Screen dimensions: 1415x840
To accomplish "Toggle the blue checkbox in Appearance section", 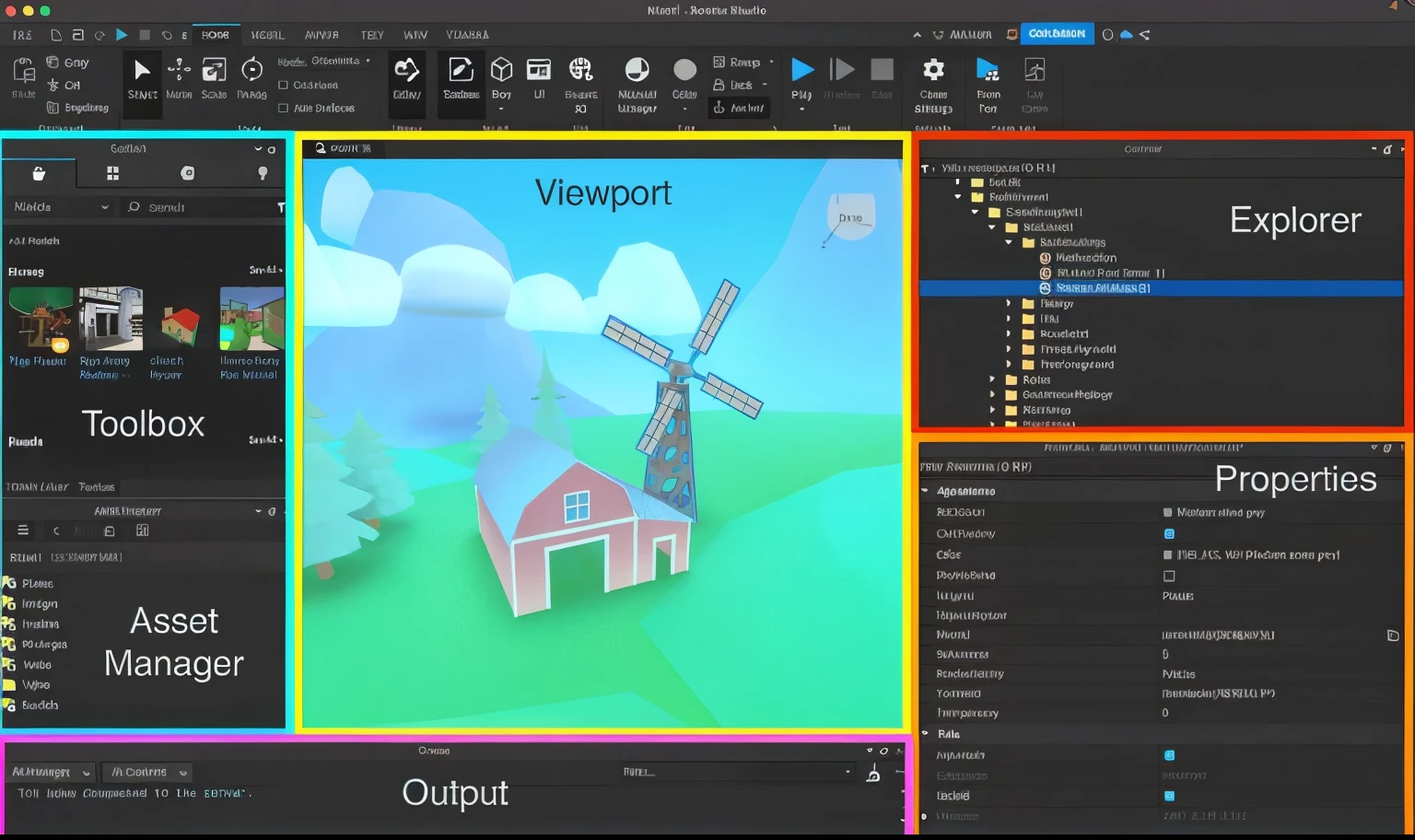I will tap(1169, 533).
